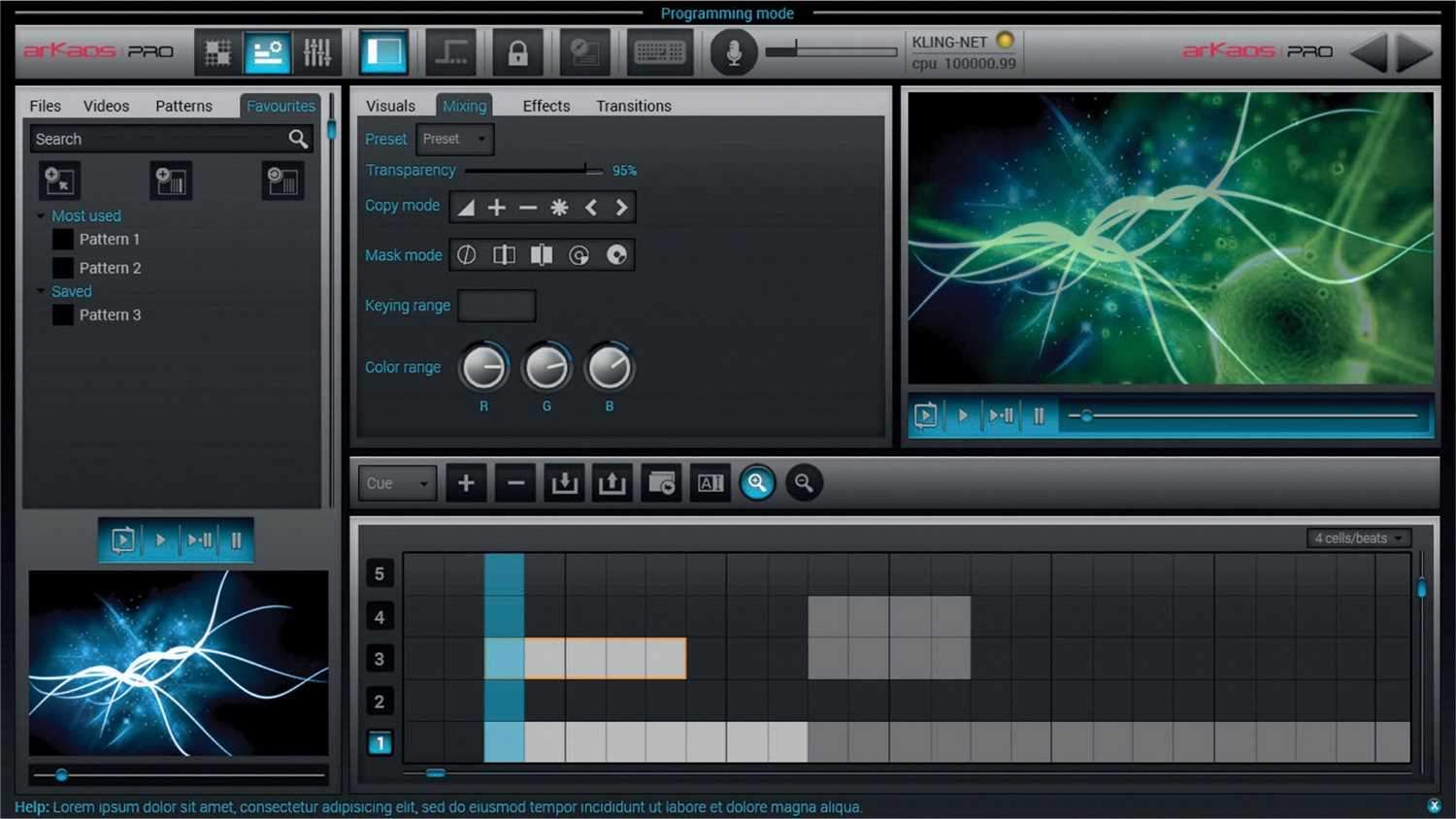Switch to the Effects tab
The width and height of the screenshot is (1456, 819).
click(x=546, y=105)
